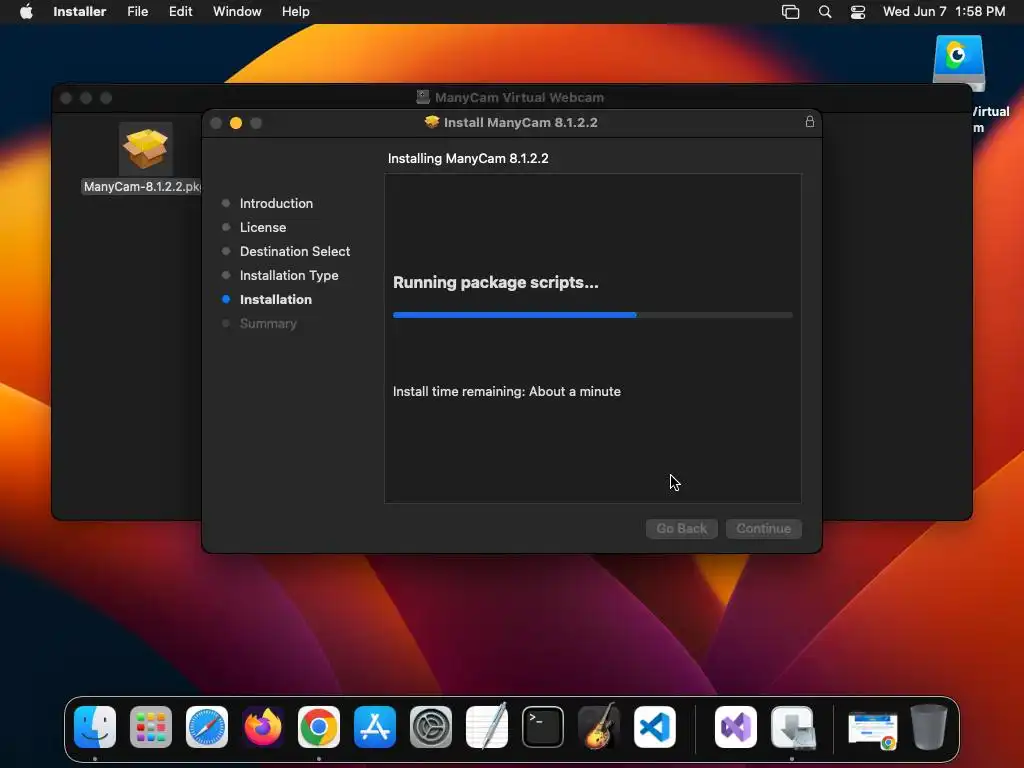
Task: Click the Installer app icon in dock
Action: [792, 727]
